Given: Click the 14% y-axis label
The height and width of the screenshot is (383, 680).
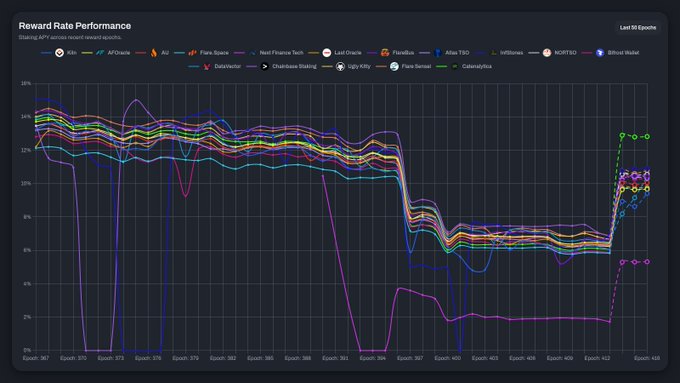Looking at the screenshot, I should 26,117.
